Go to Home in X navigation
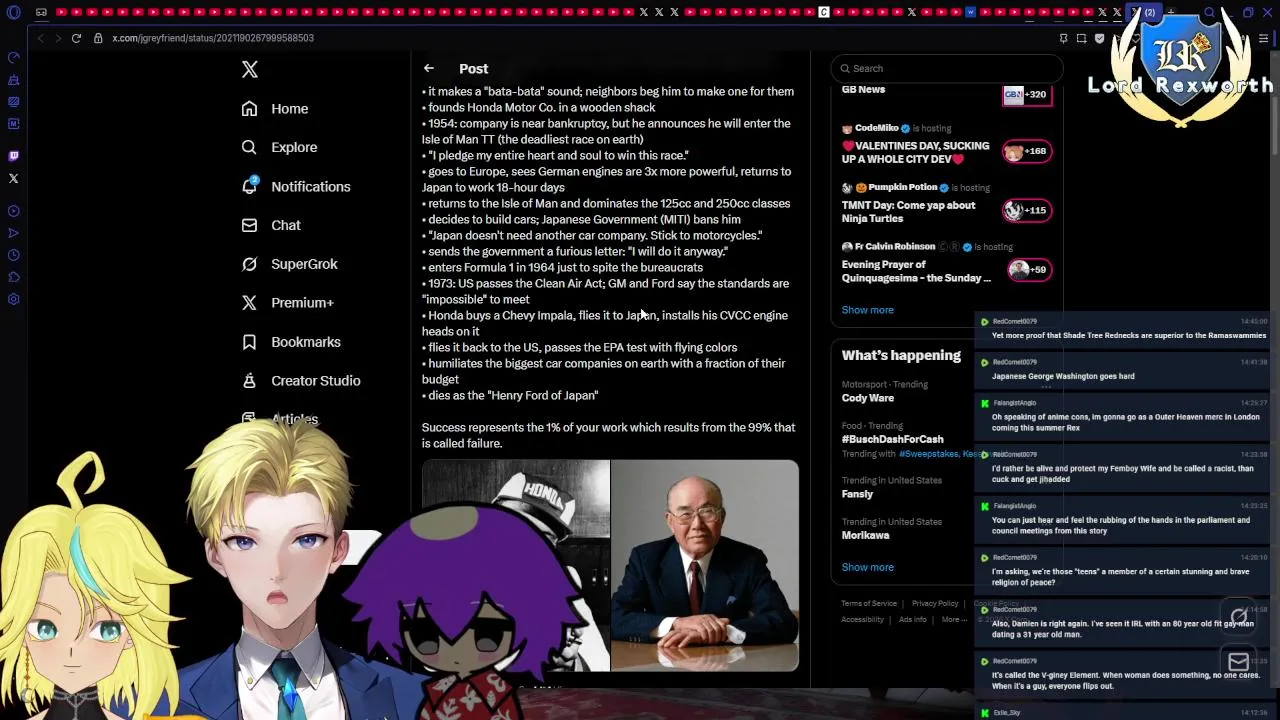1280x720 pixels. 275,109
